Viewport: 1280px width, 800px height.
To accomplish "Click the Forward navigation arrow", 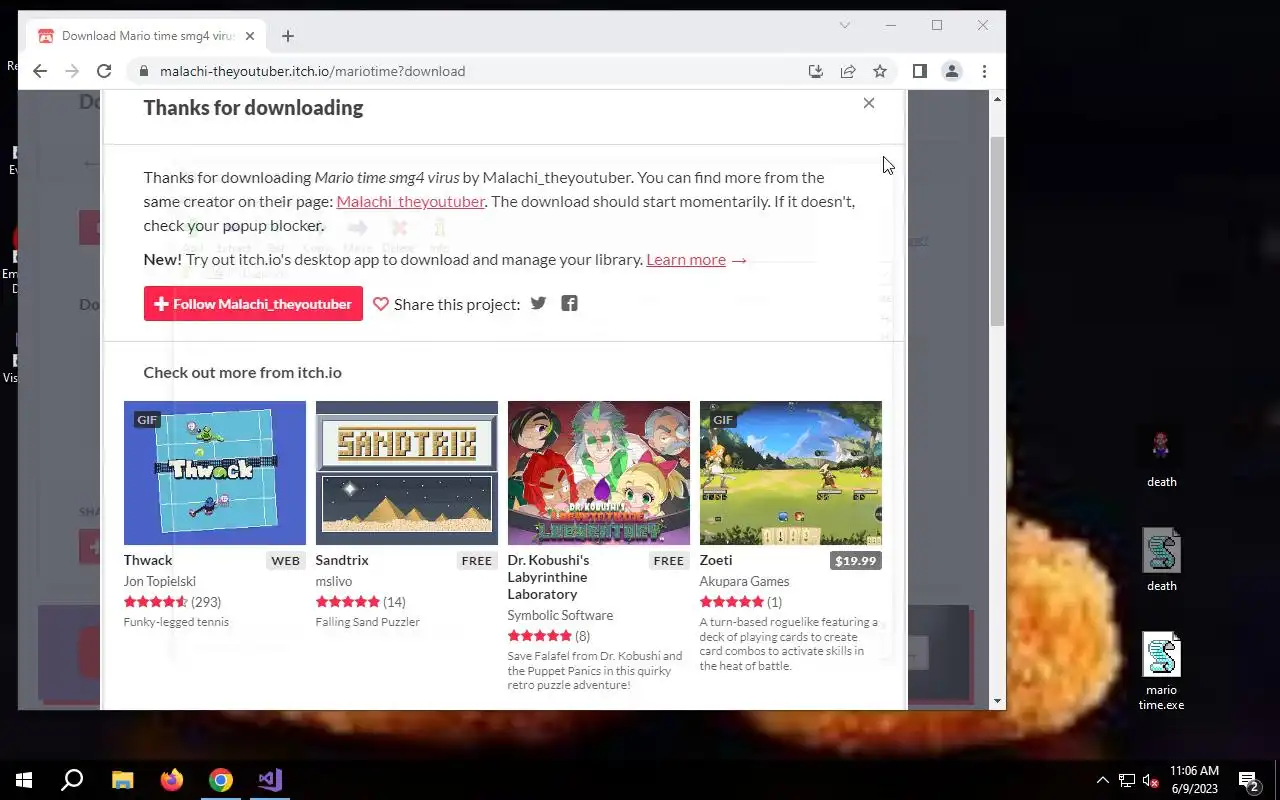I will pyautogui.click(x=72, y=71).
